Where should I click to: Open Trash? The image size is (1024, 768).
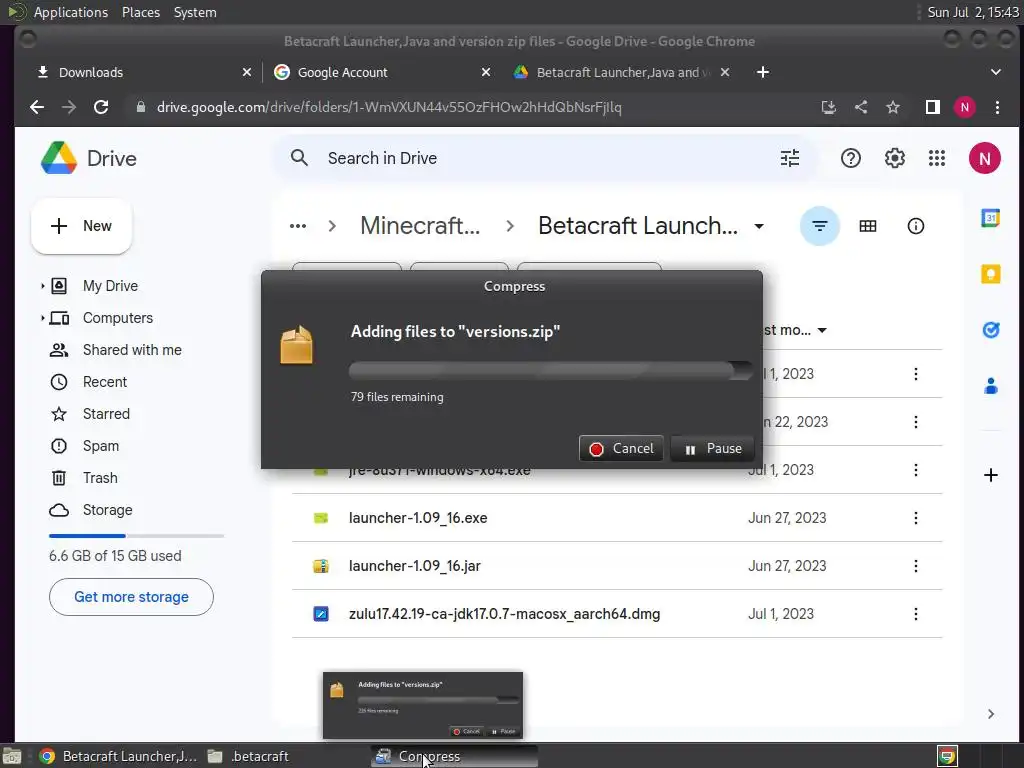(x=100, y=478)
